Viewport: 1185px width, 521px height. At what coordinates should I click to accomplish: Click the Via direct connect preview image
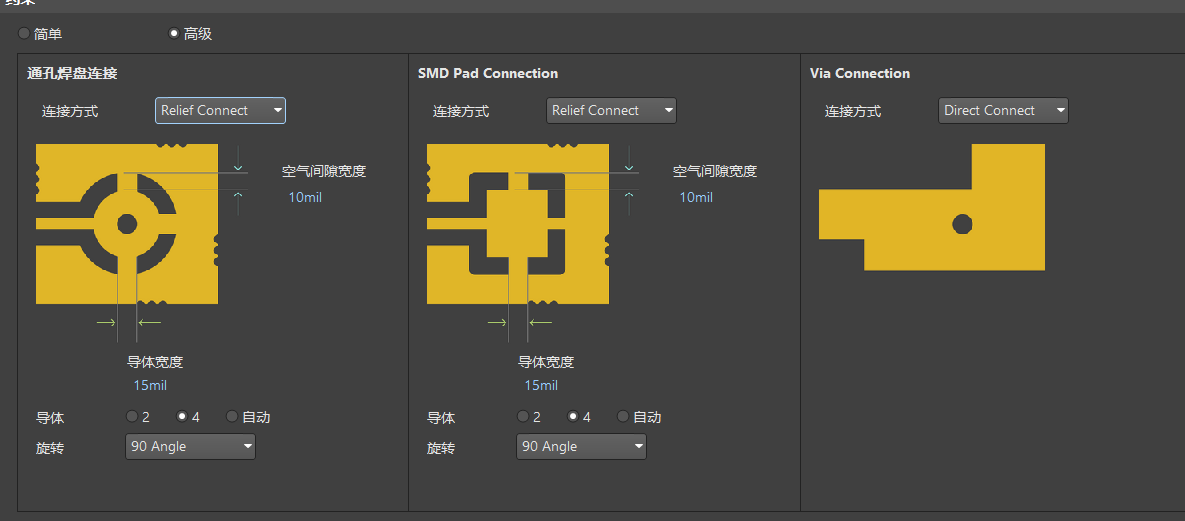(x=932, y=207)
